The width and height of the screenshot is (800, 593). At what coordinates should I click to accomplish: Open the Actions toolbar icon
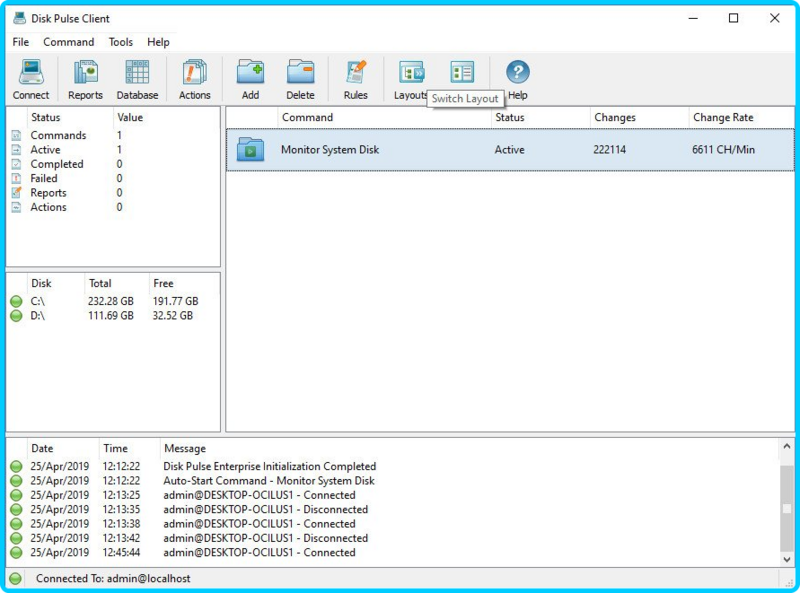point(194,72)
